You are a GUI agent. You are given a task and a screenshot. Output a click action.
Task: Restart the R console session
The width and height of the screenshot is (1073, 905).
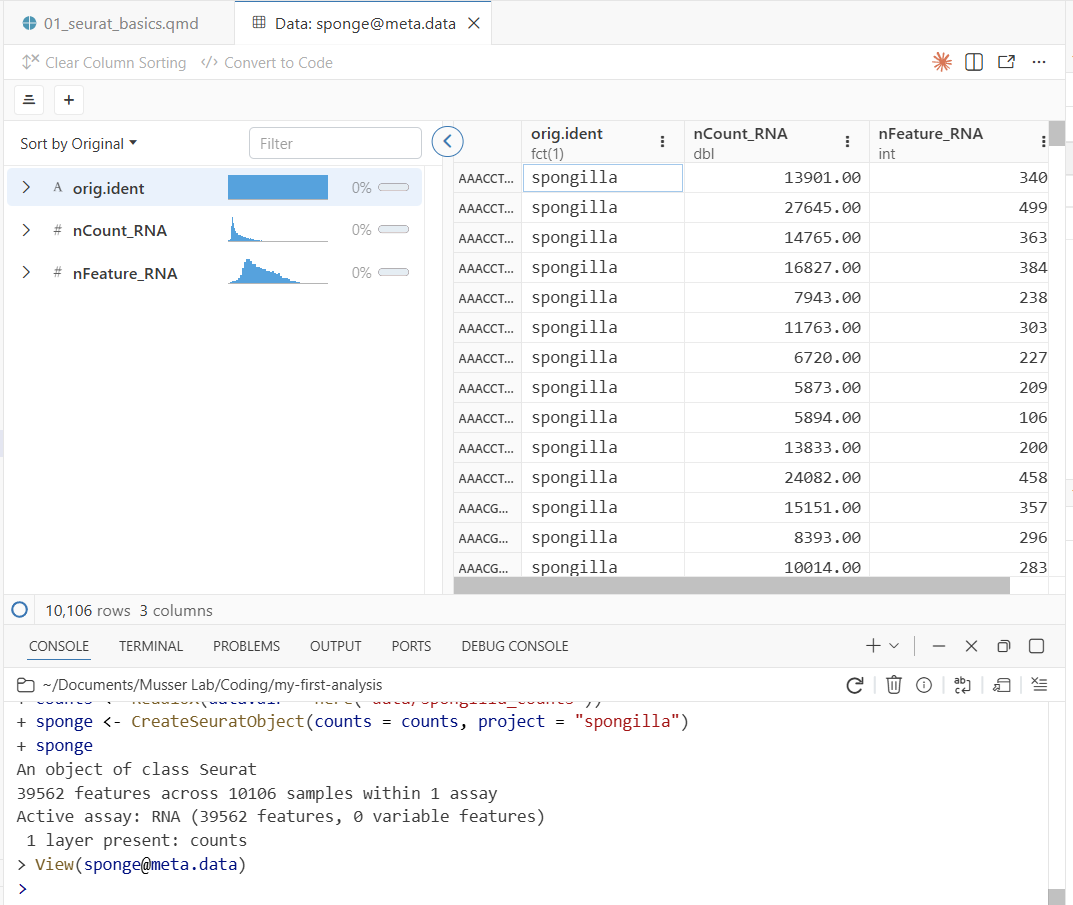click(x=854, y=685)
